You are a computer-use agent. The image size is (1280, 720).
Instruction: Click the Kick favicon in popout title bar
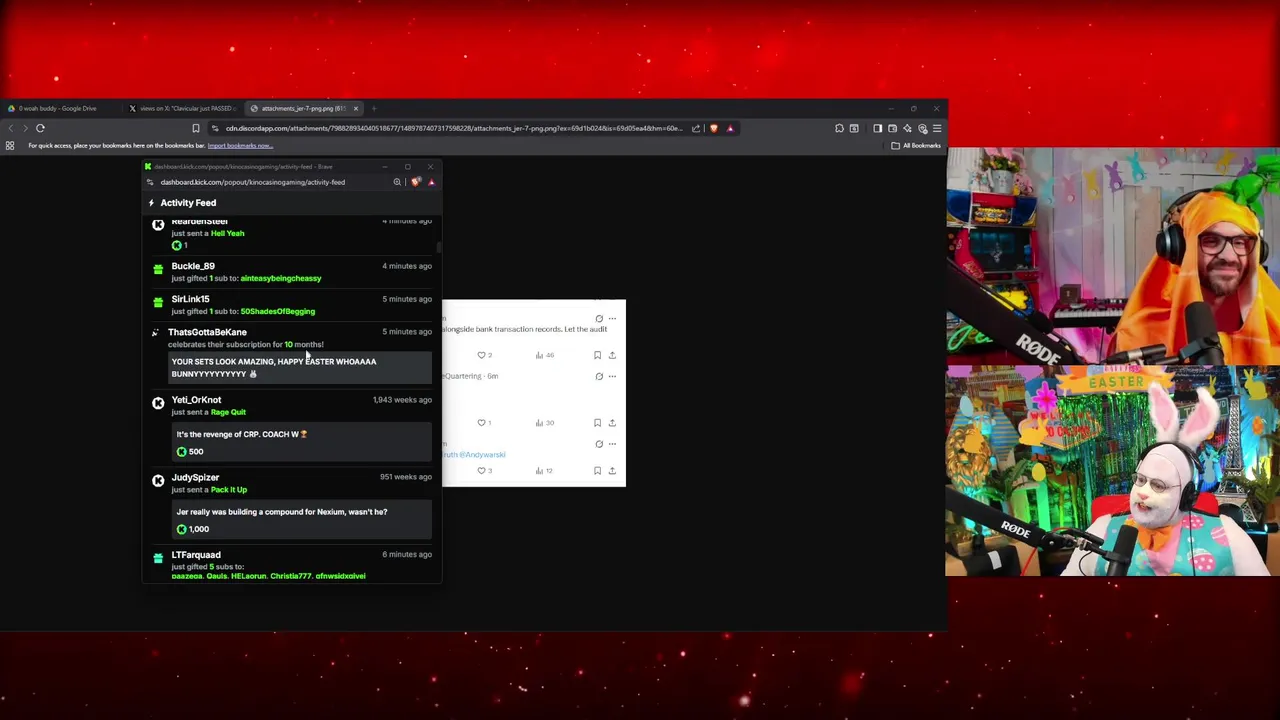click(148, 167)
